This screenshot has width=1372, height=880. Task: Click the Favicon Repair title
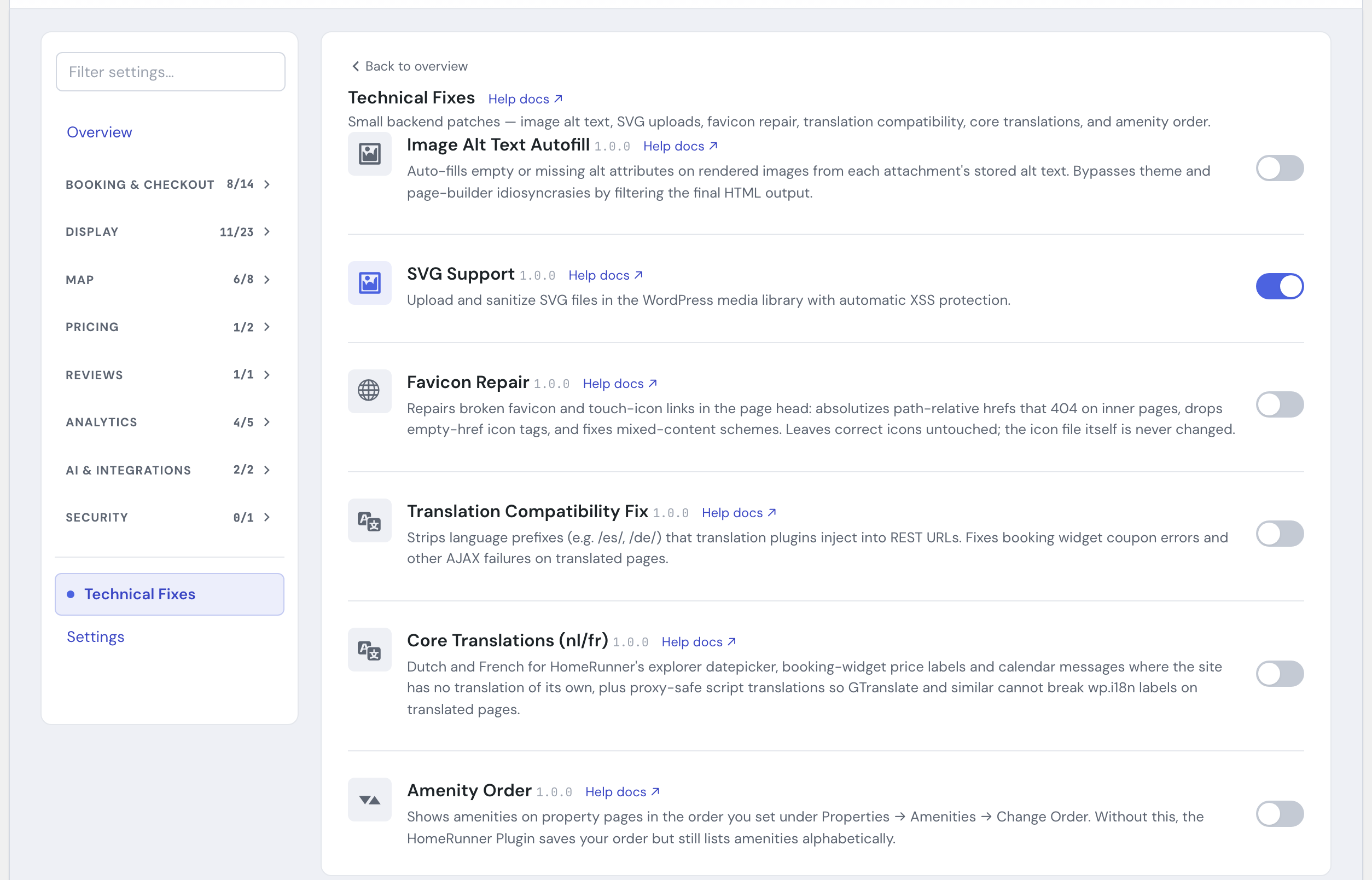pos(468,381)
